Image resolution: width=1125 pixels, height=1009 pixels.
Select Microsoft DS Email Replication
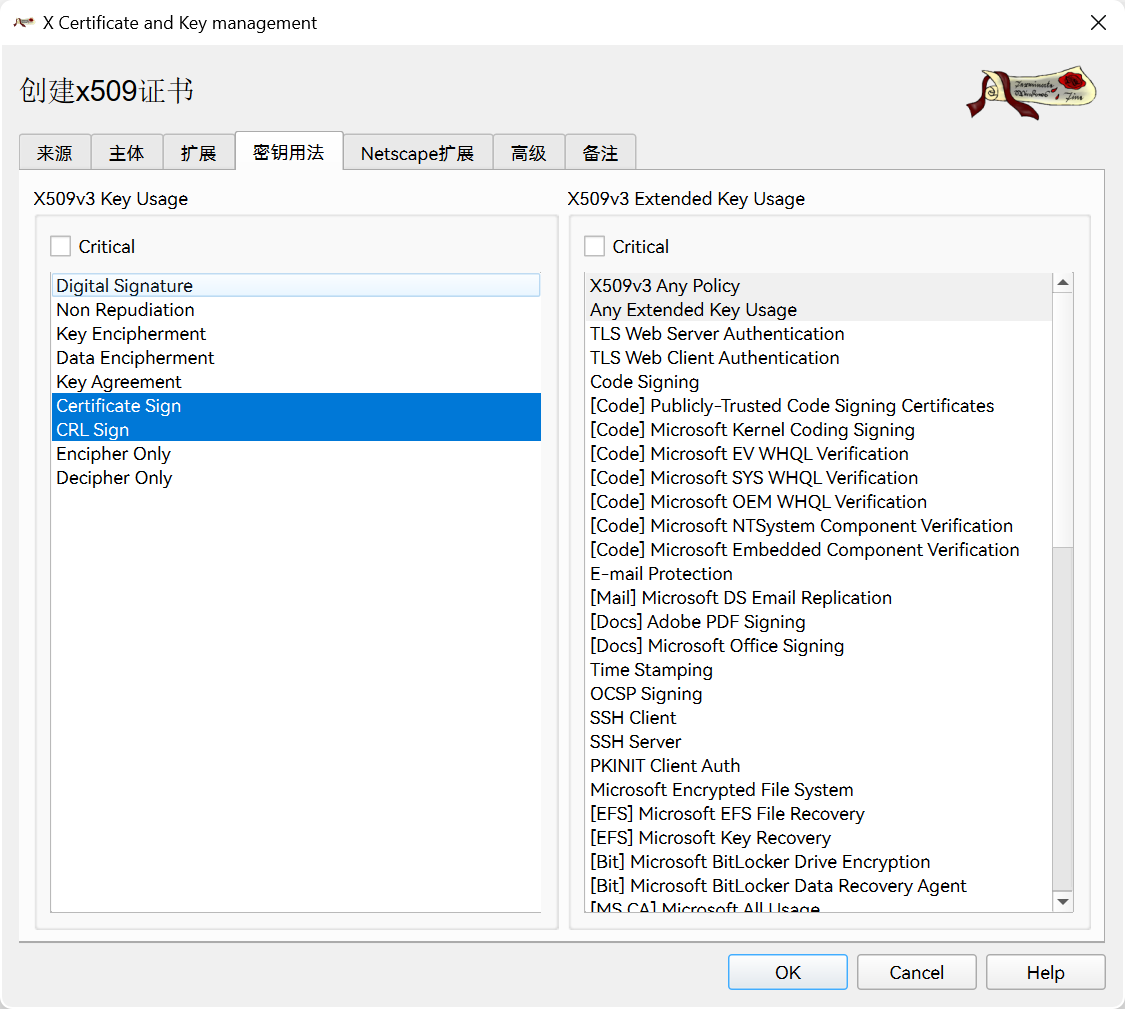(x=819, y=598)
